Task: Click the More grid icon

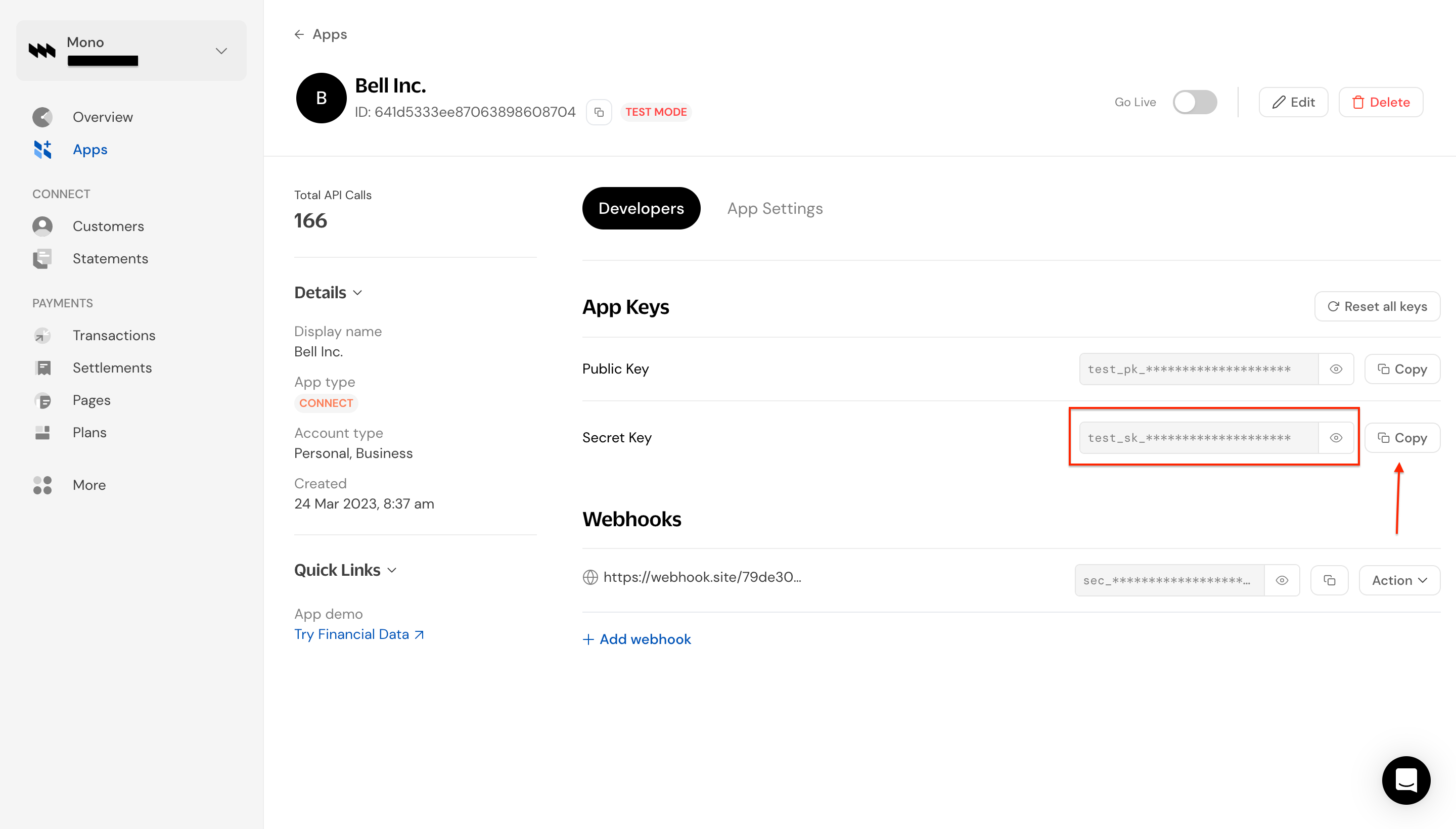Action: pos(42,485)
